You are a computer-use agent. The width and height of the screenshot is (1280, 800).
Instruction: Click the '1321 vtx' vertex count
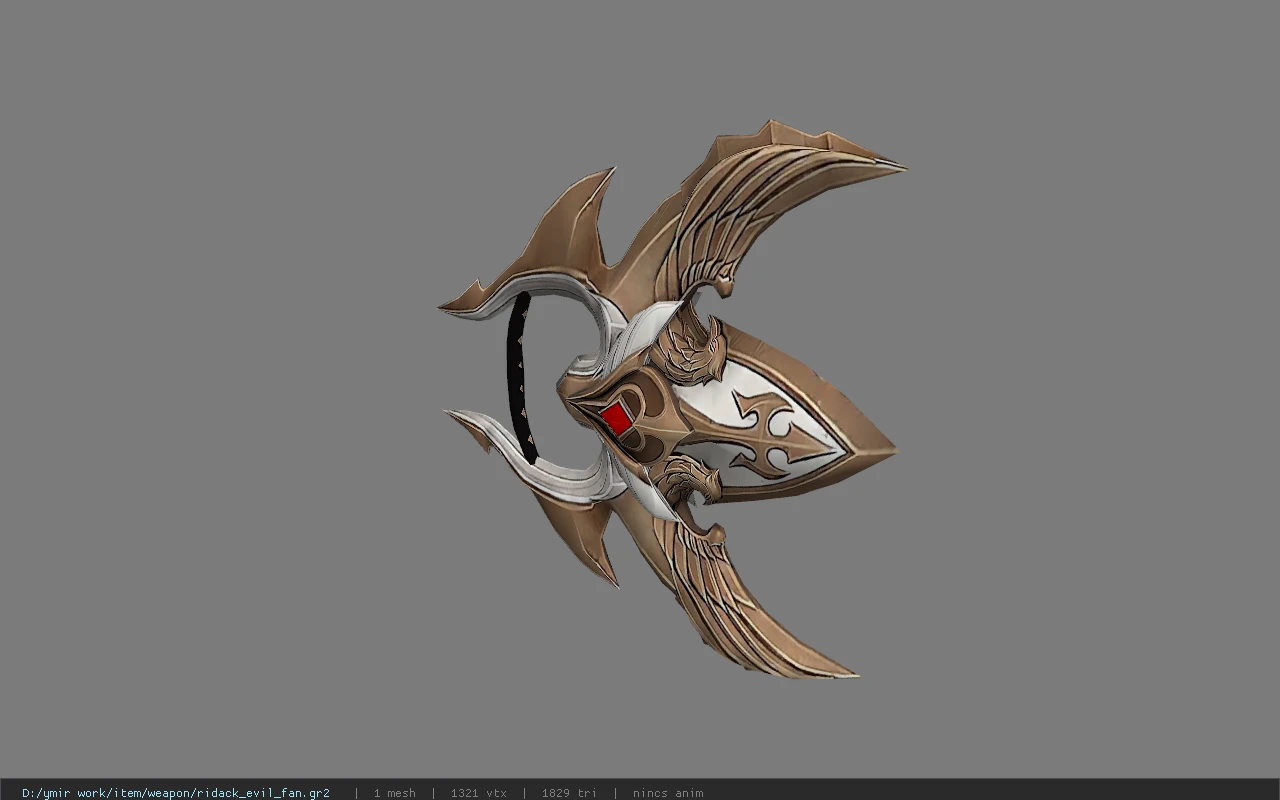[478, 793]
